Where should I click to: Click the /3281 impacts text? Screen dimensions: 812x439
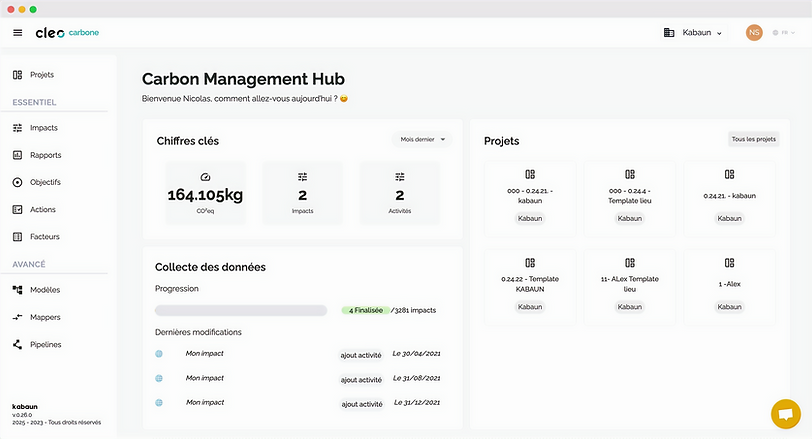413,310
